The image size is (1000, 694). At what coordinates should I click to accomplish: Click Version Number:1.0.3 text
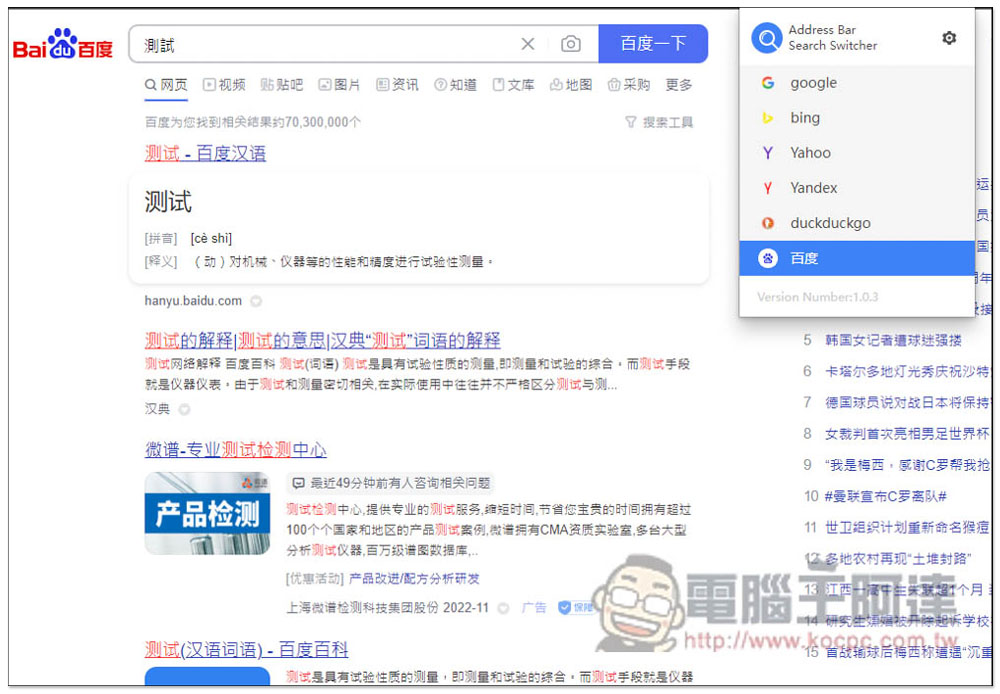pyautogui.click(x=818, y=297)
